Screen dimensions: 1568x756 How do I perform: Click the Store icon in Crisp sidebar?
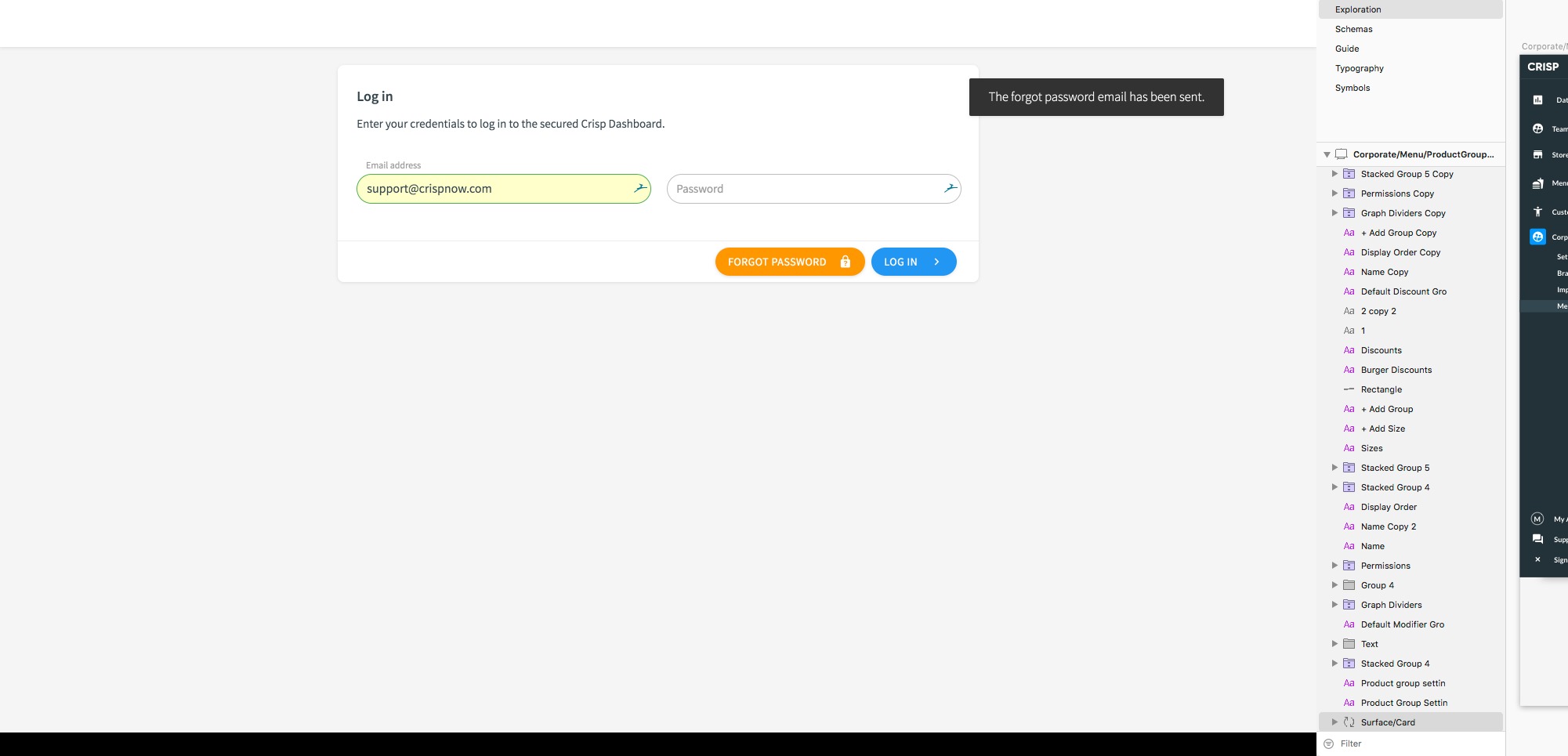(x=1537, y=155)
